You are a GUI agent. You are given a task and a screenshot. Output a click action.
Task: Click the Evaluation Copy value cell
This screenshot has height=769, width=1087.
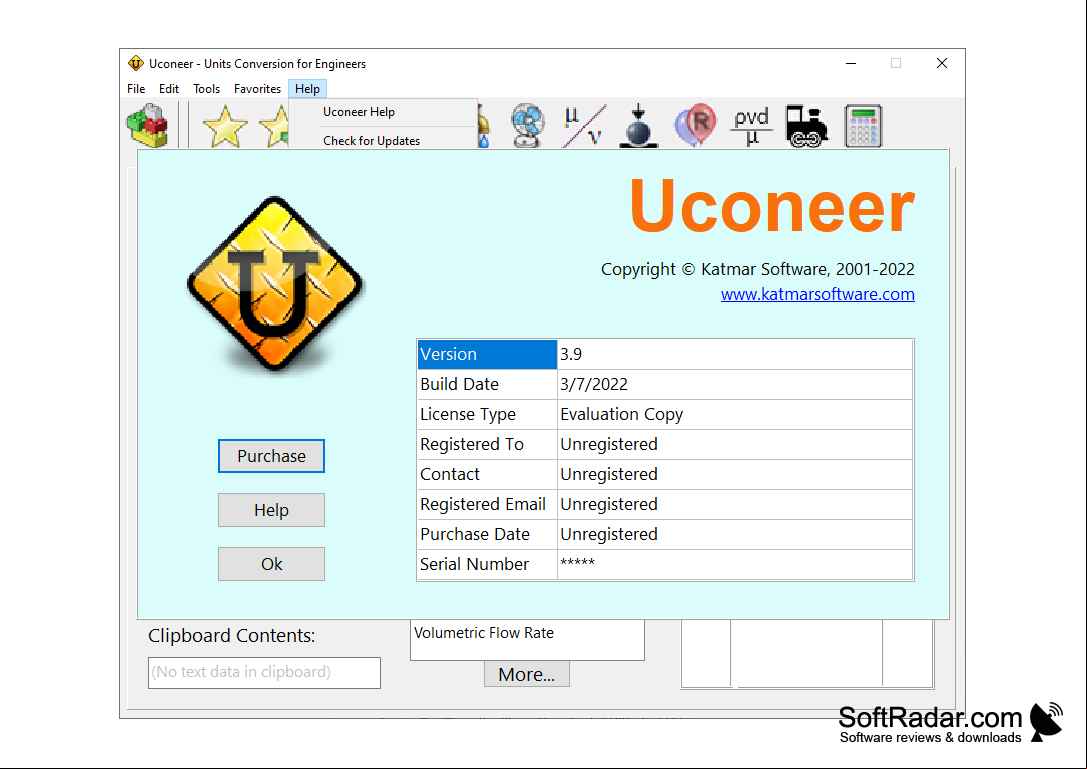tap(735, 414)
